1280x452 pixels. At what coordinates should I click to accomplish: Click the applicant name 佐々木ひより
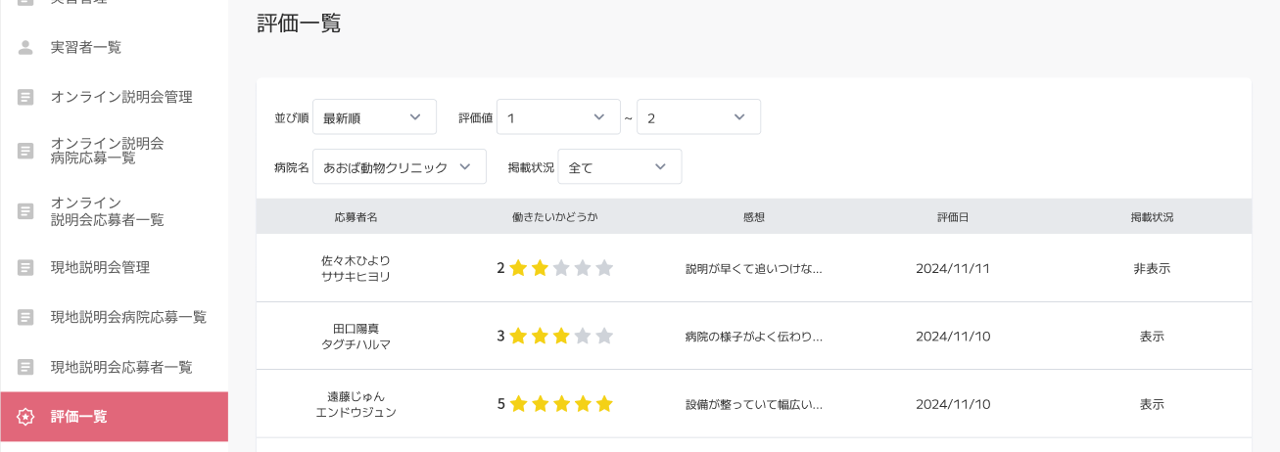click(x=355, y=260)
